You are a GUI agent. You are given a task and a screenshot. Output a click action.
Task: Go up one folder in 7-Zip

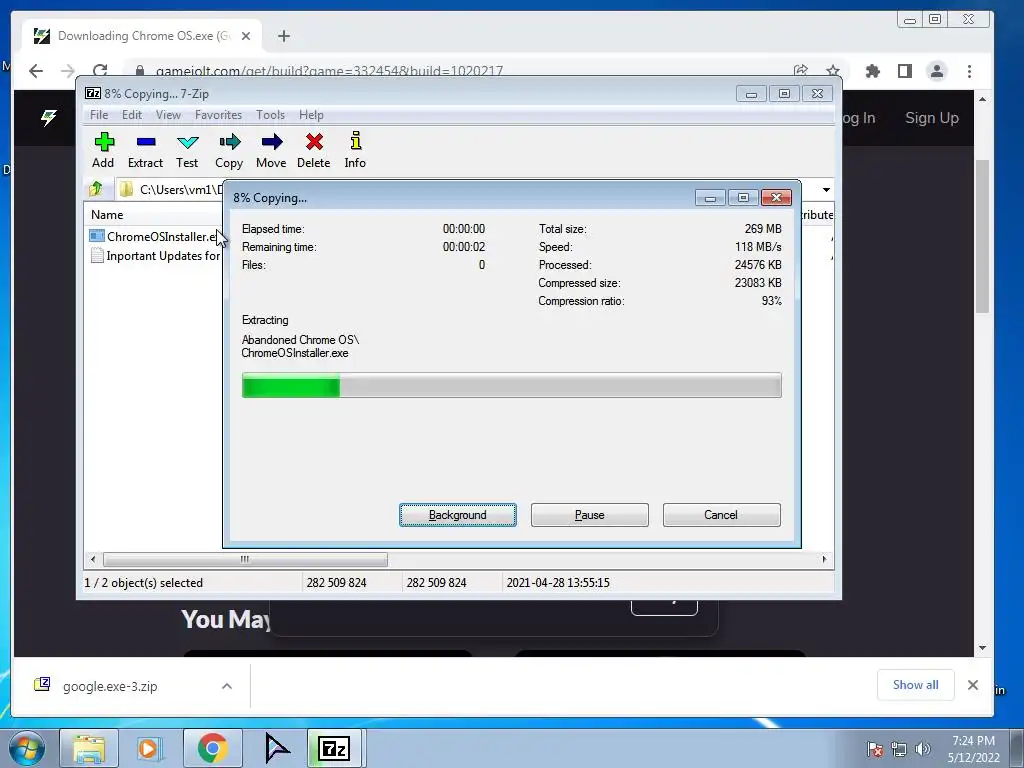(x=96, y=189)
